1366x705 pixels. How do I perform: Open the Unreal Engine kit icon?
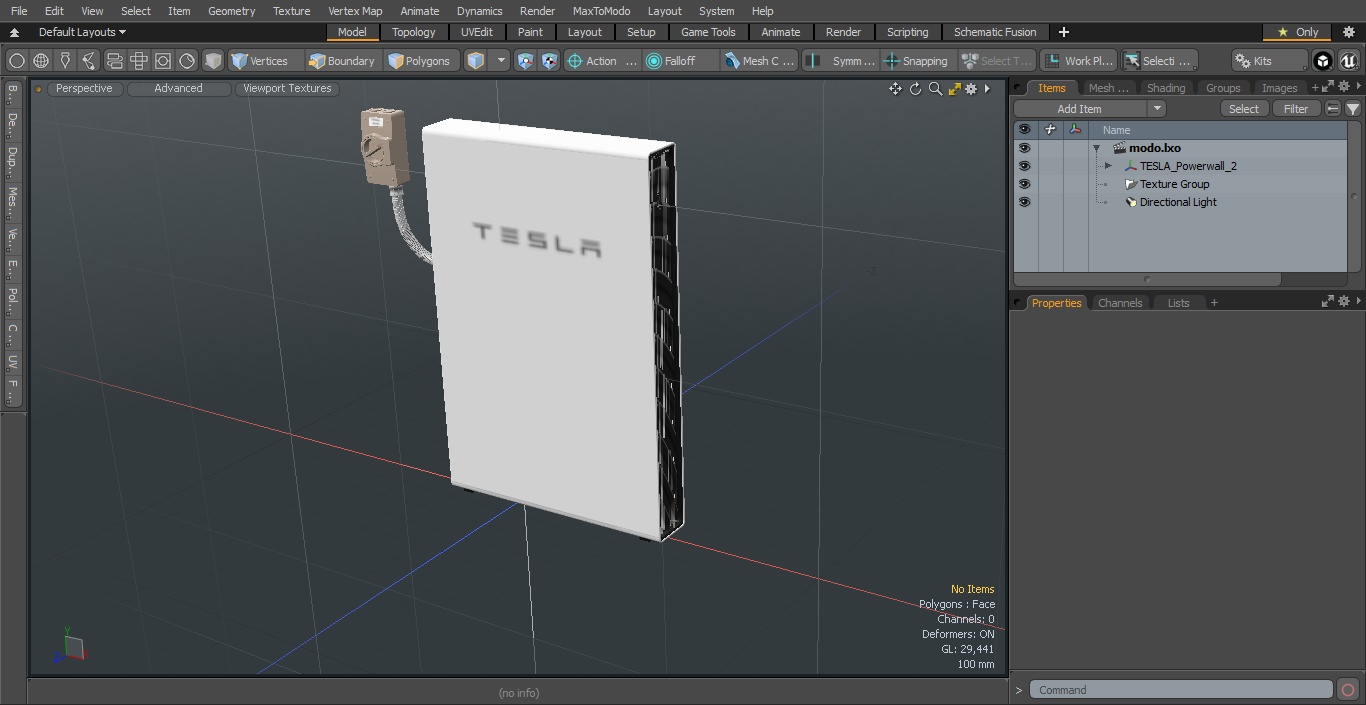tap(1348, 61)
